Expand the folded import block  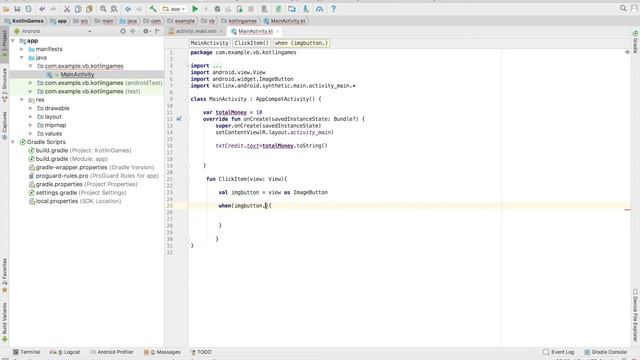click(217, 66)
